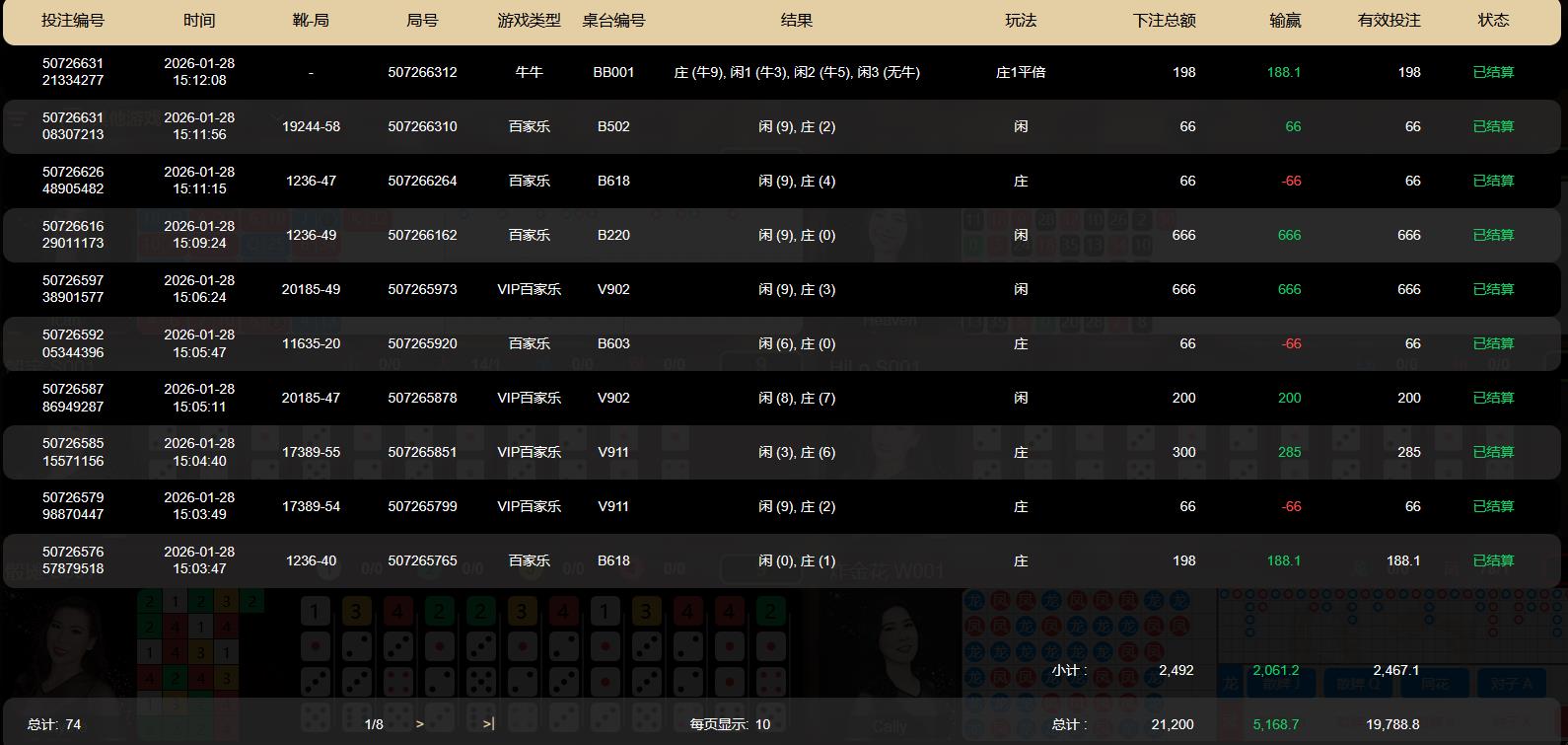Select bet record 5072663121334277
Screen dimensions: 1568x745
pos(73,72)
